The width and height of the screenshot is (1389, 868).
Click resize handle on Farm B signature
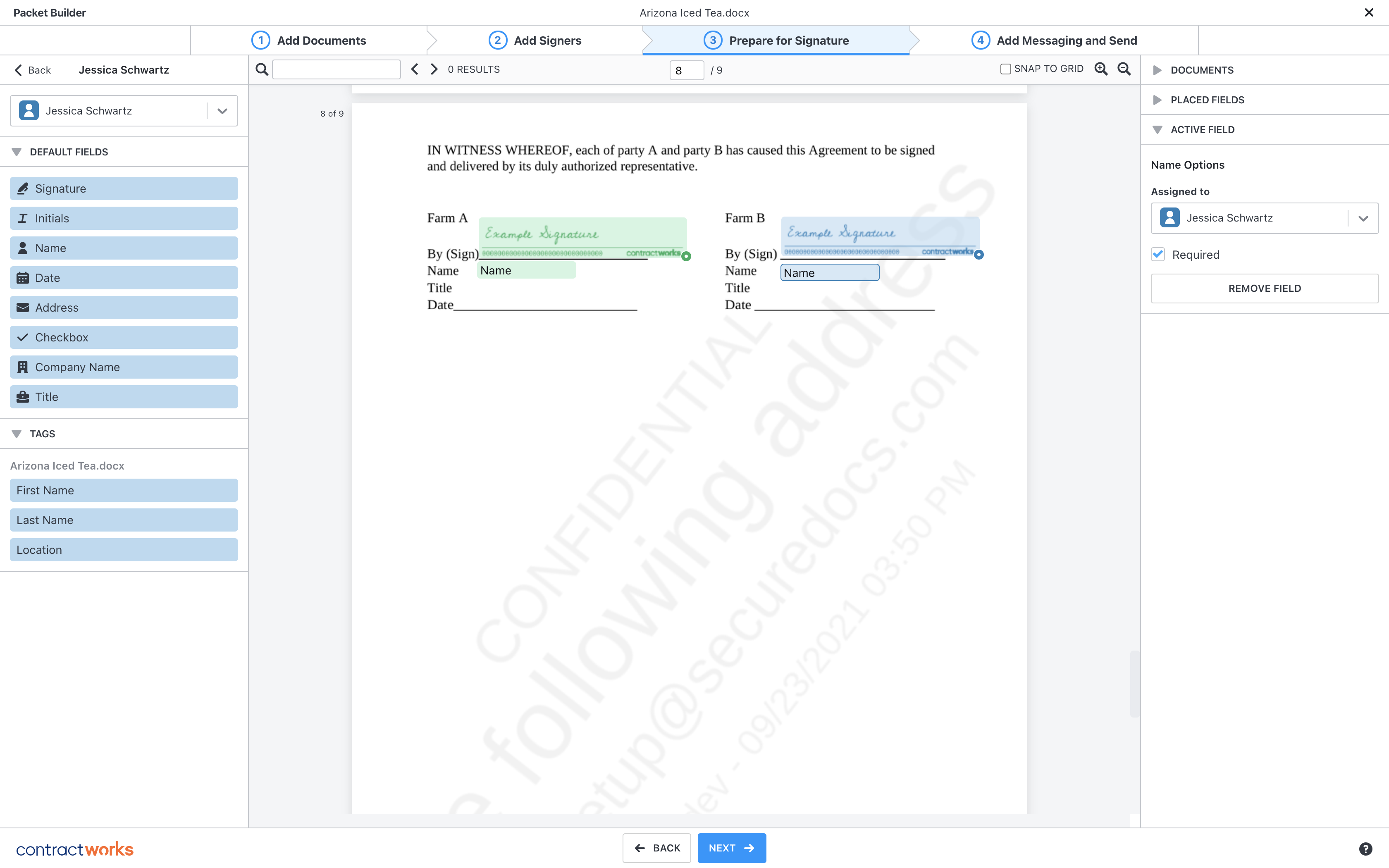979,255
